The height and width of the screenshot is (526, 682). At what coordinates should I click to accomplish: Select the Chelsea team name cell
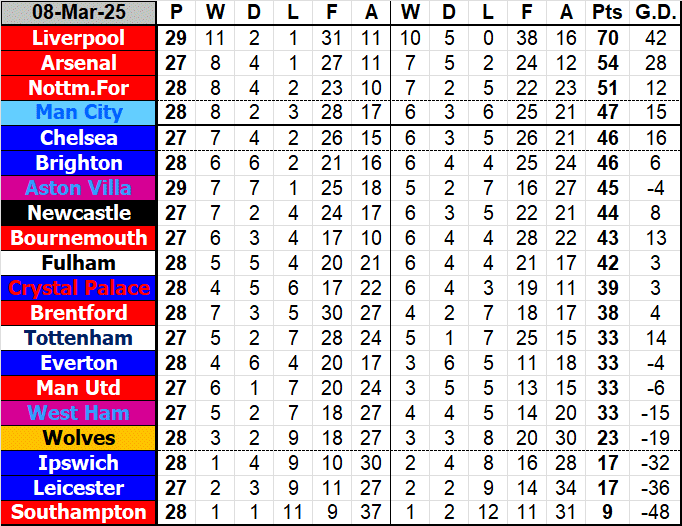point(79,138)
